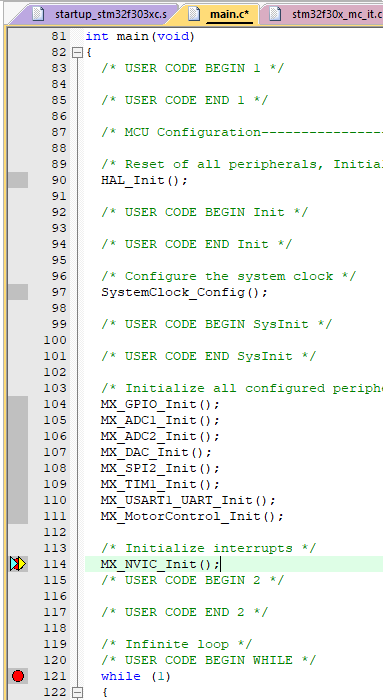Image resolution: width=383 pixels, height=700 pixels.
Task: Toggle breakpoint margin at line 107
Action: tap(18, 453)
